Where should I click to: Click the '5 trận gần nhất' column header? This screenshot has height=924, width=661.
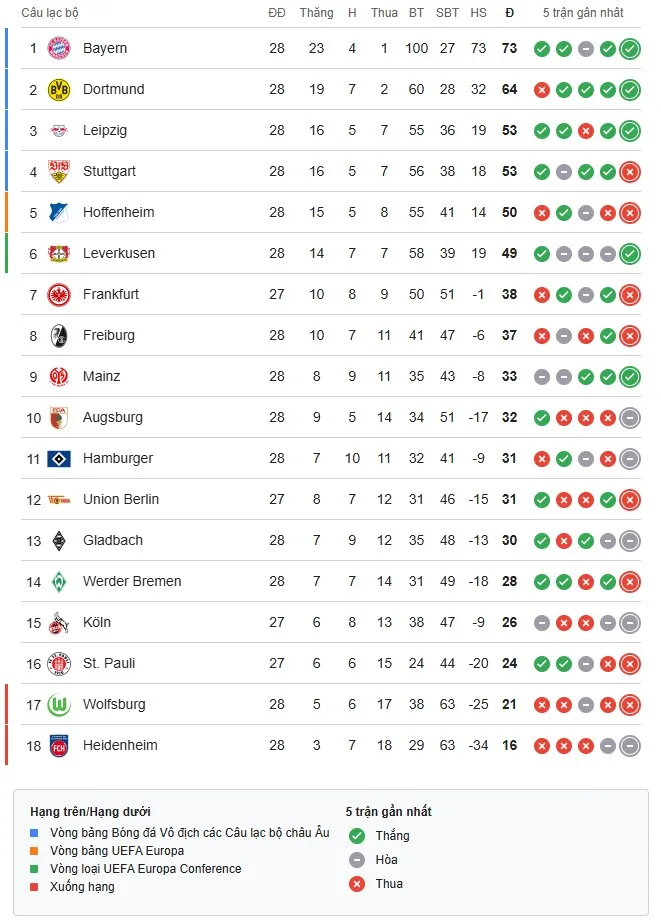[x=585, y=13]
